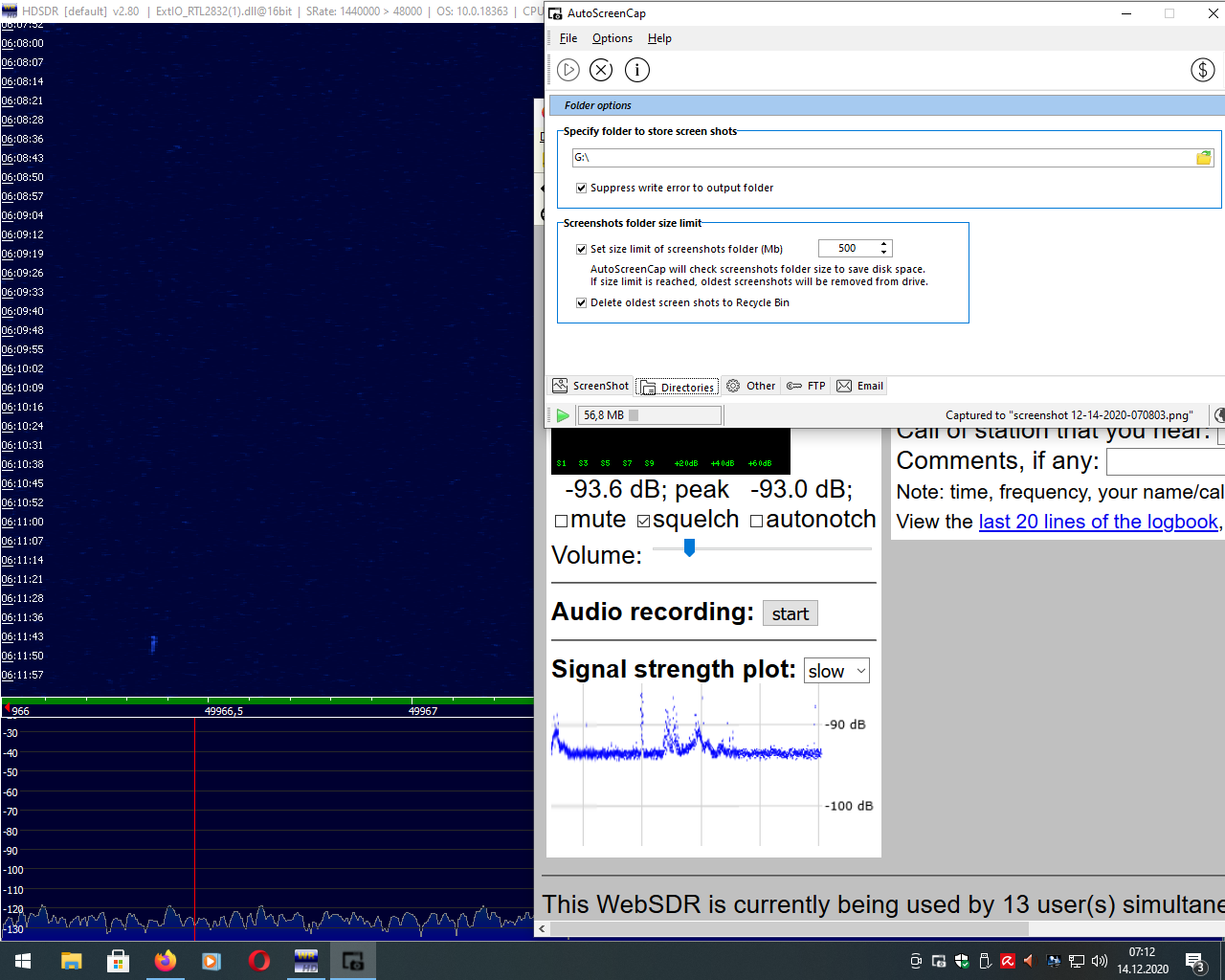Open the Help menu

pyautogui.click(x=659, y=38)
